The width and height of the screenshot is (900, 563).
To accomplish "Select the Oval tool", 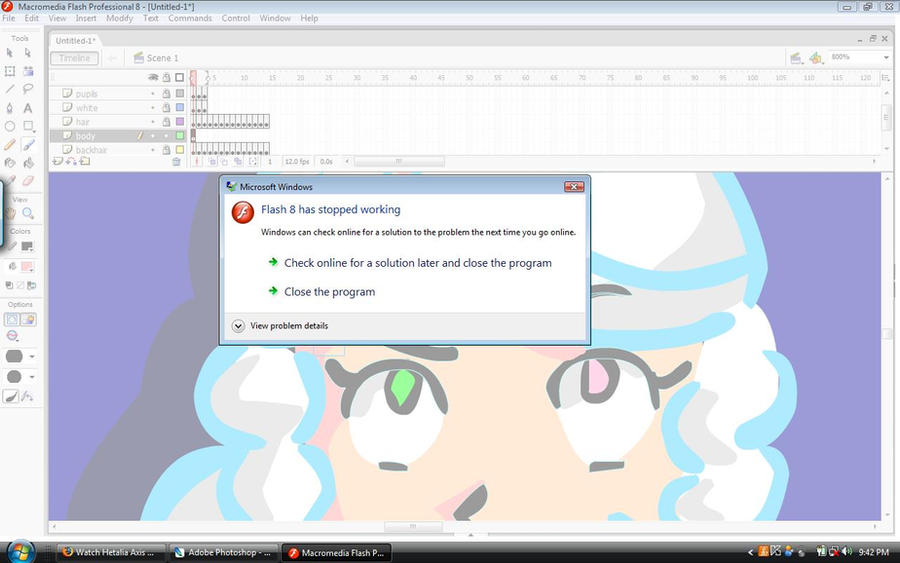I will pyautogui.click(x=10, y=126).
